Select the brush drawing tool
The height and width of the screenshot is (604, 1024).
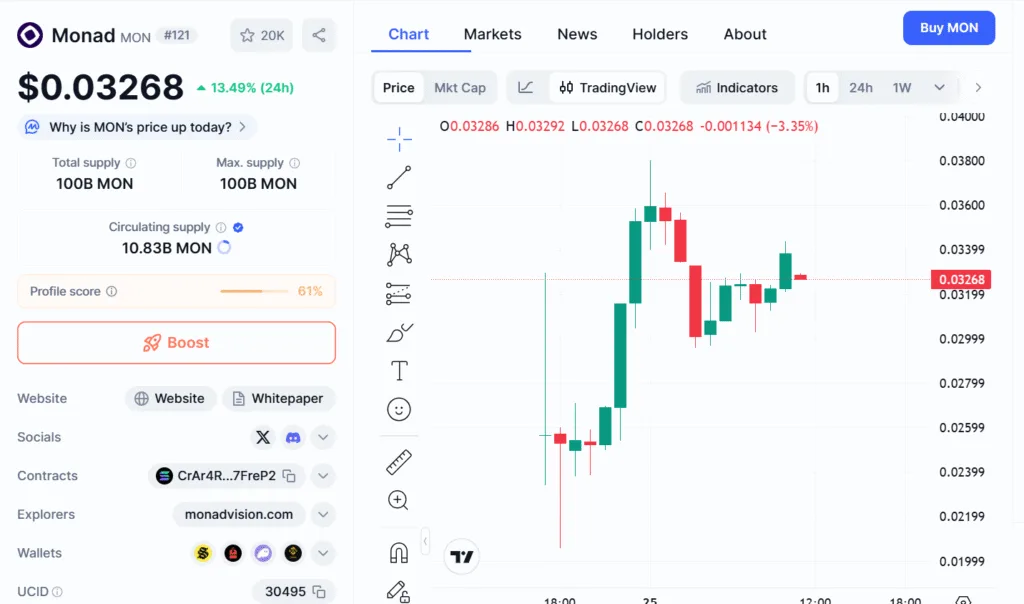(399, 331)
